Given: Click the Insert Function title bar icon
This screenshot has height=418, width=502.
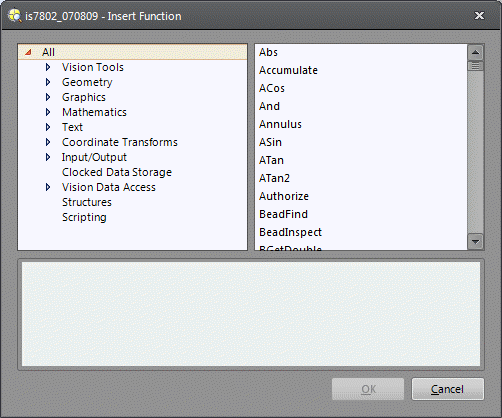Looking at the screenshot, I should pos(15,16).
